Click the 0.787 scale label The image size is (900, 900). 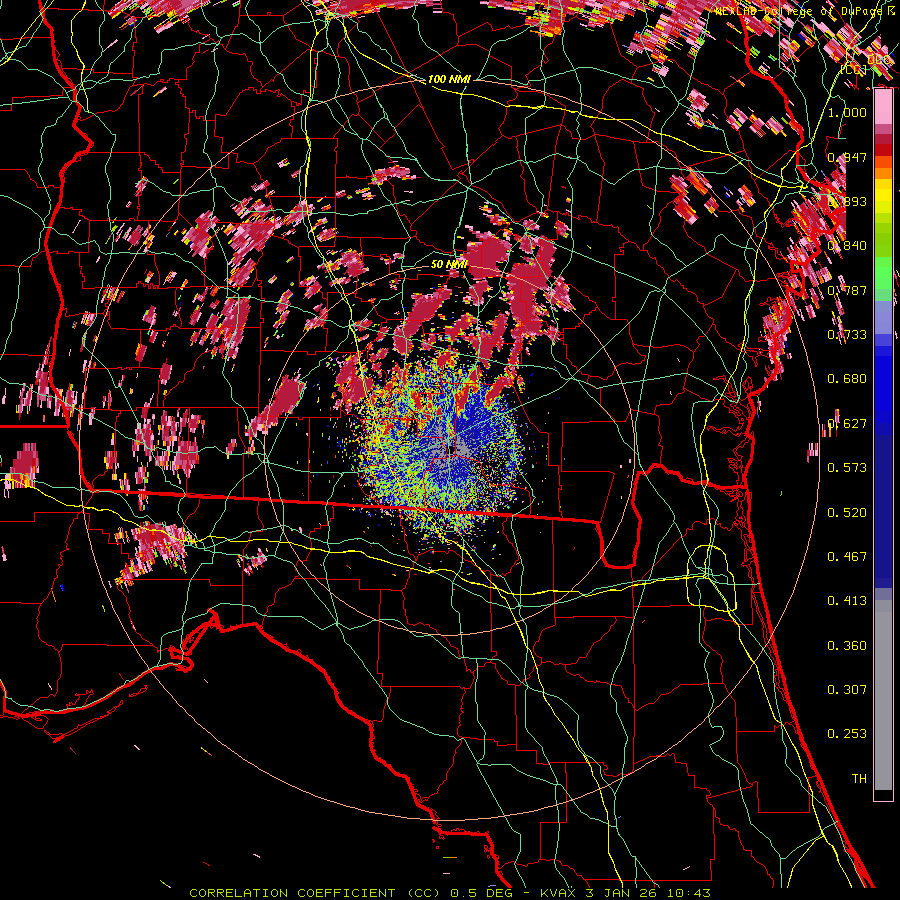tap(847, 290)
